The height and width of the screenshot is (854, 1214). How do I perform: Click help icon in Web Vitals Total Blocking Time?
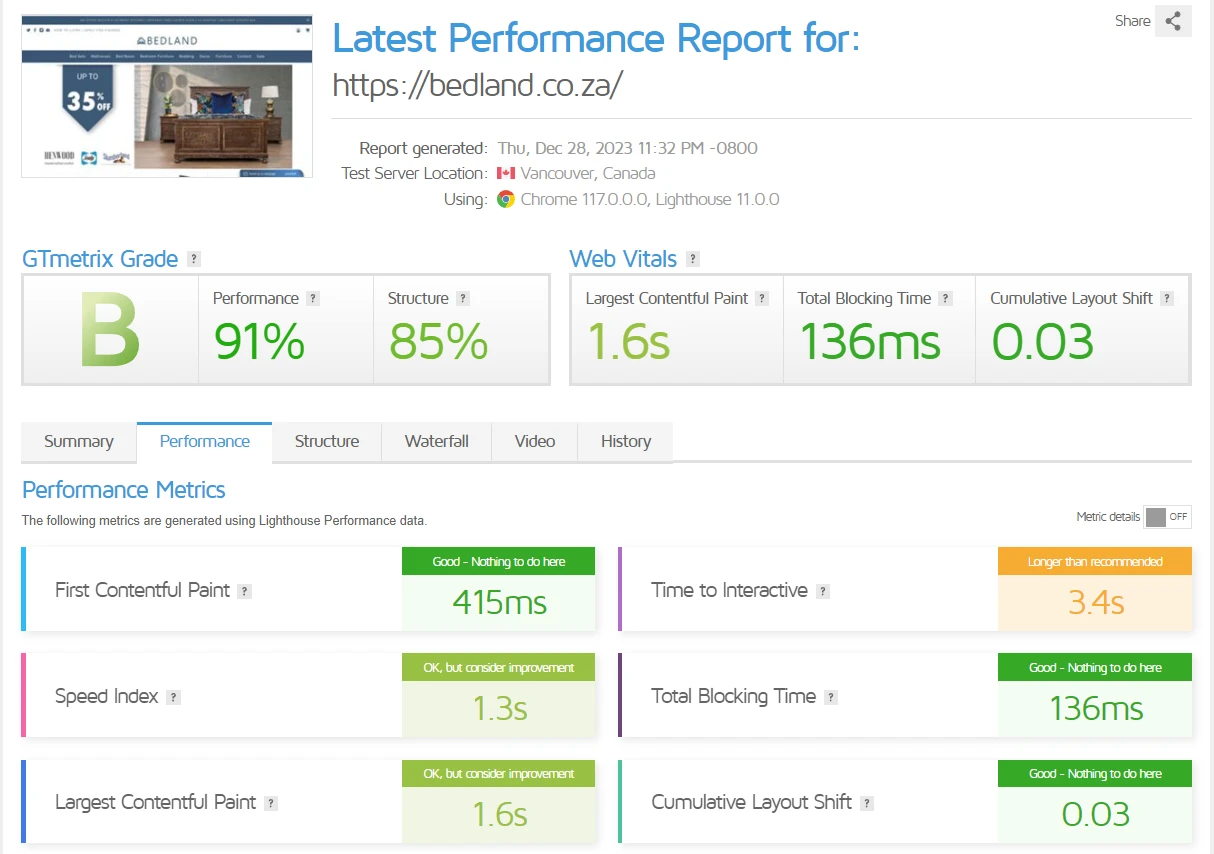[946, 298]
